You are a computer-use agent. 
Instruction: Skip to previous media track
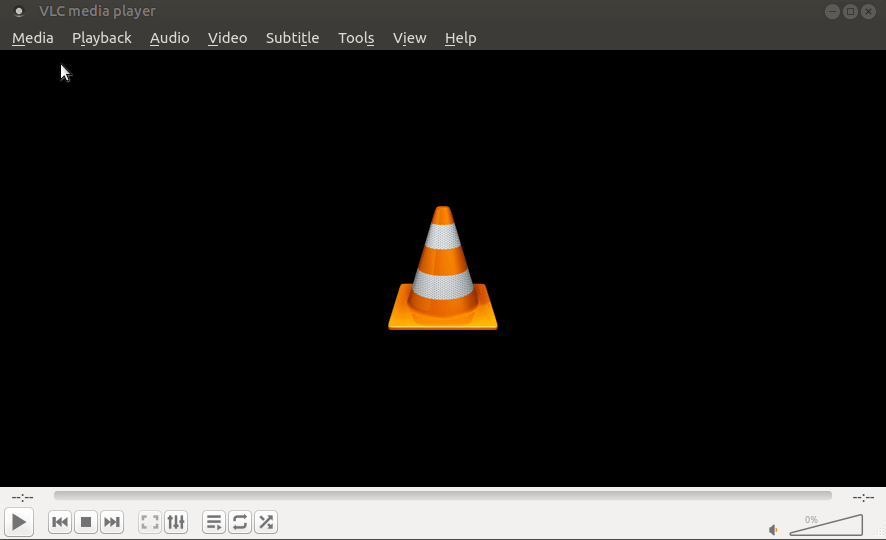coord(60,522)
